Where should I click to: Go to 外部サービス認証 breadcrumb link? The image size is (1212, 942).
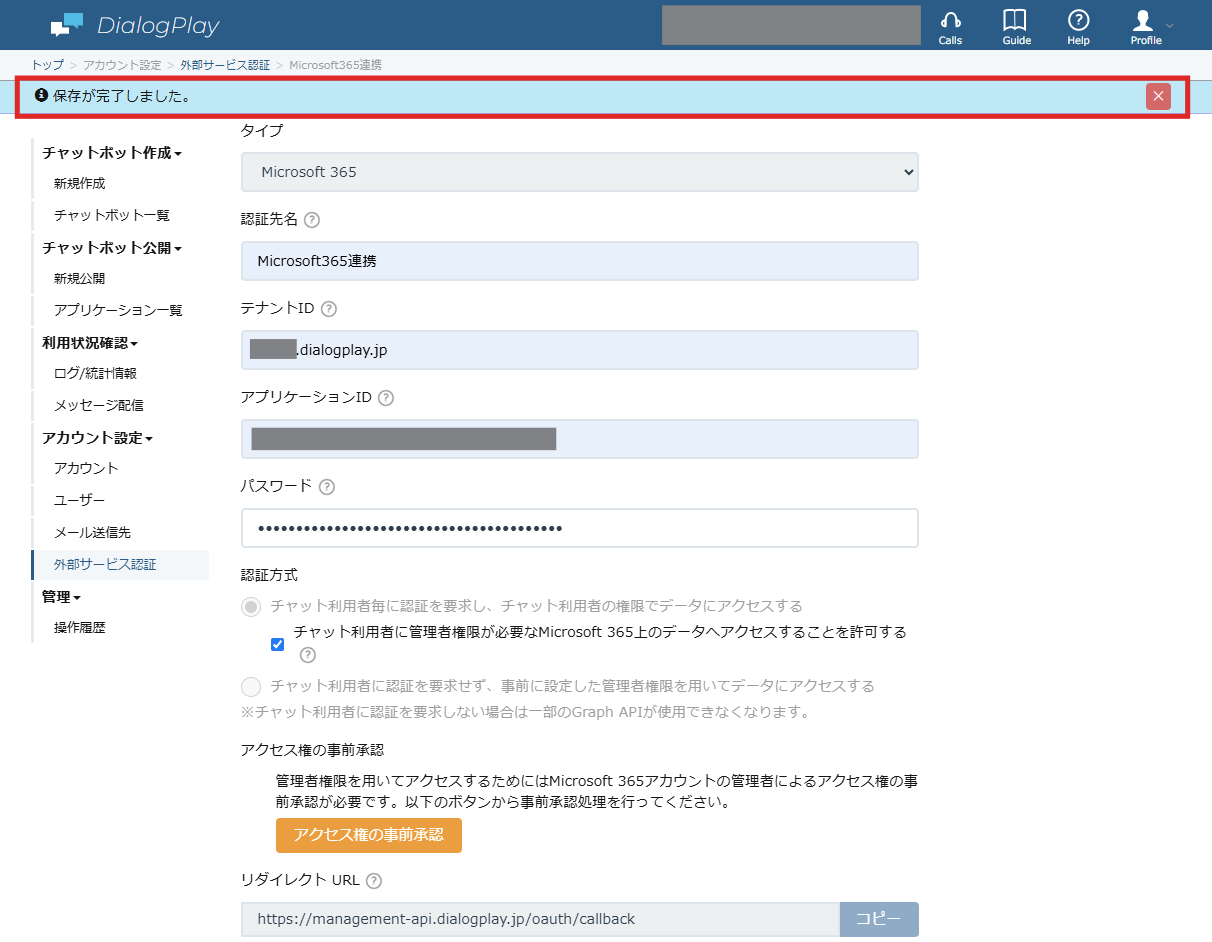[225, 65]
